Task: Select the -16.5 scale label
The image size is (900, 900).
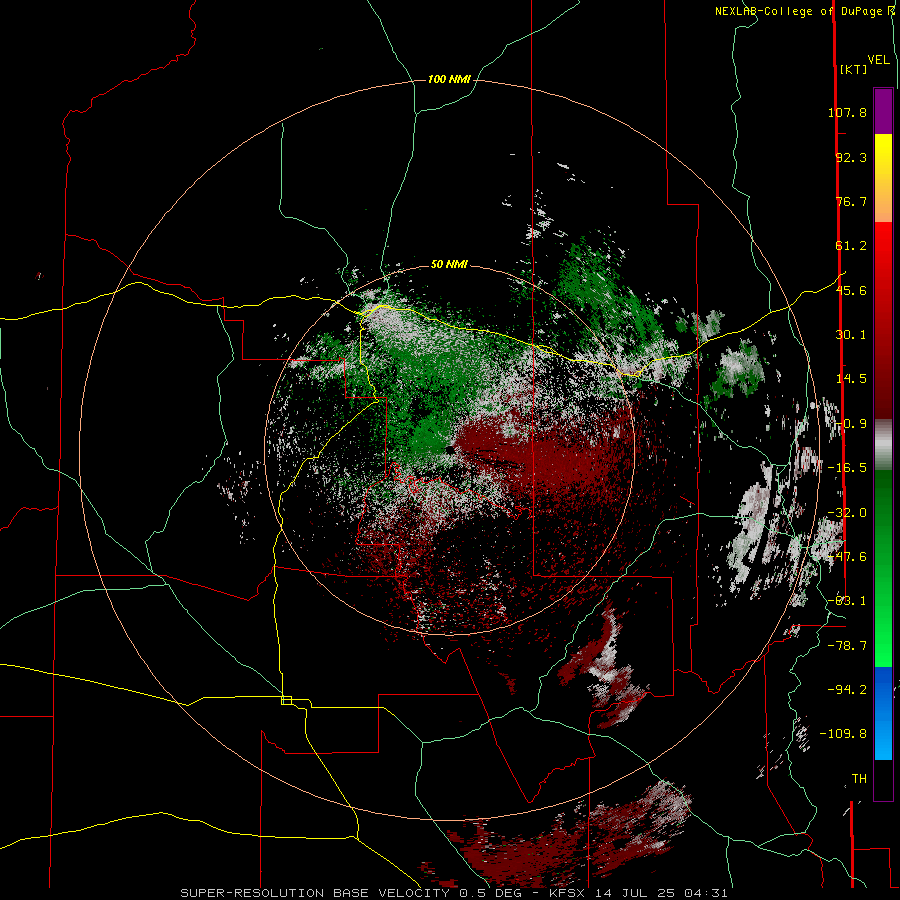Action: click(847, 468)
